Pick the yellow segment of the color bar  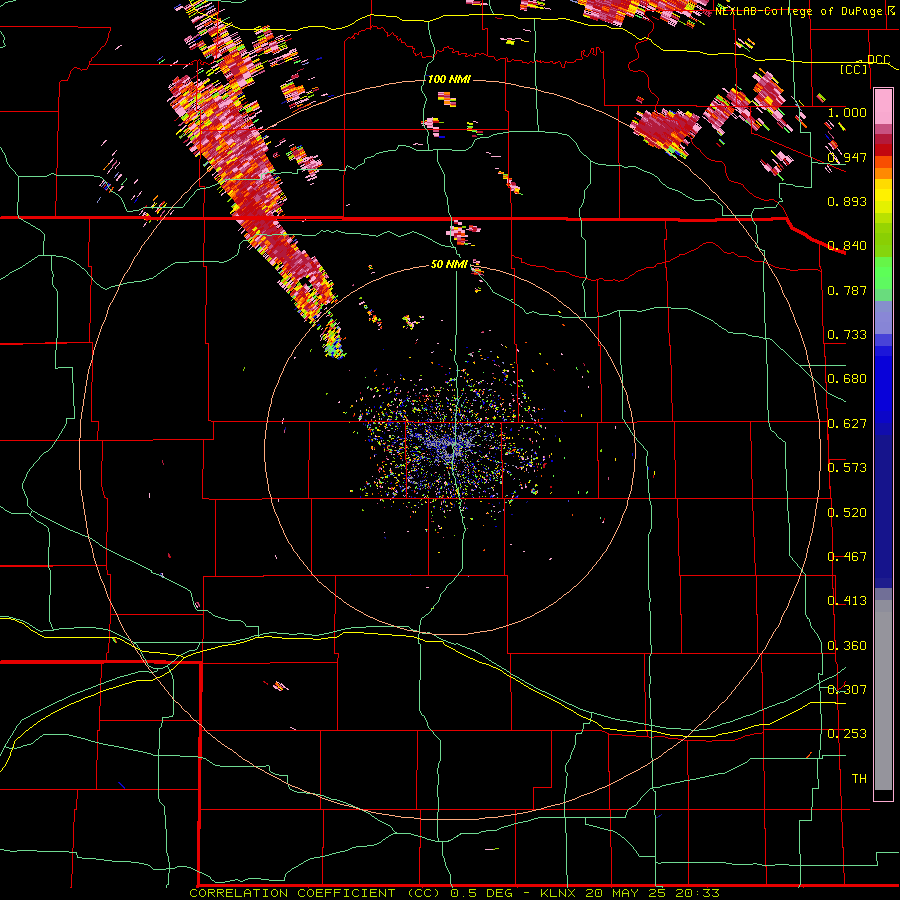pos(883,198)
